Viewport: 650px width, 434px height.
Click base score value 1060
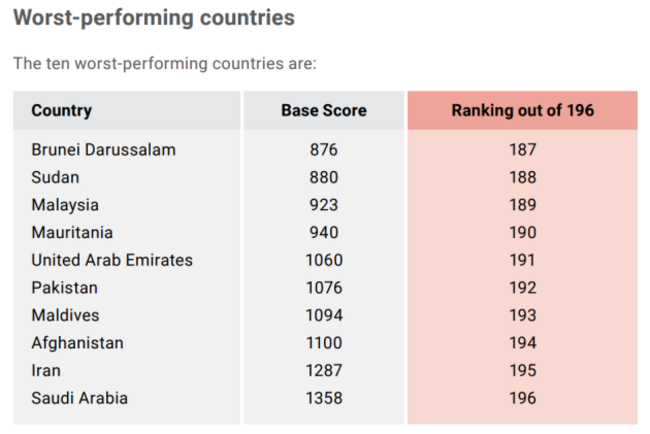pyautogui.click(x=324, y=260)
